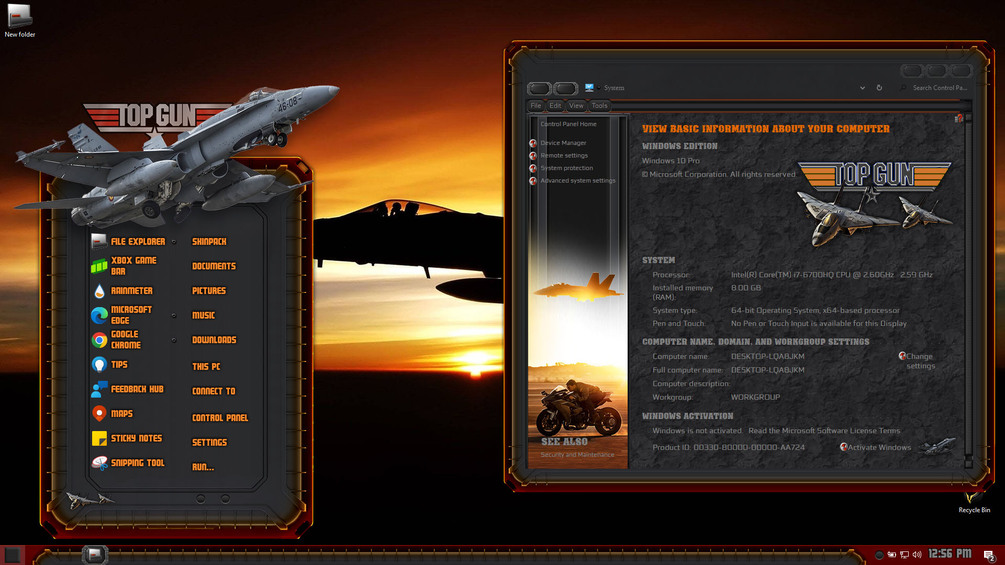Open Rainmeter in the start menu
The width and height of the screenshot is (1005, 565).
pyautogui.click(x=122, y=291)
